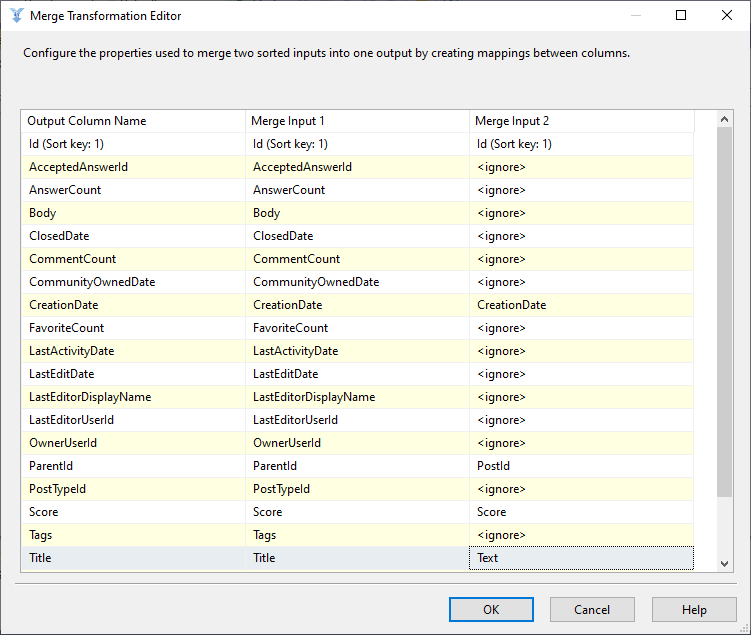Click the Merge Transformation Editor title icon
Screen dimensions: 751x635
click(x=15, y=16)
